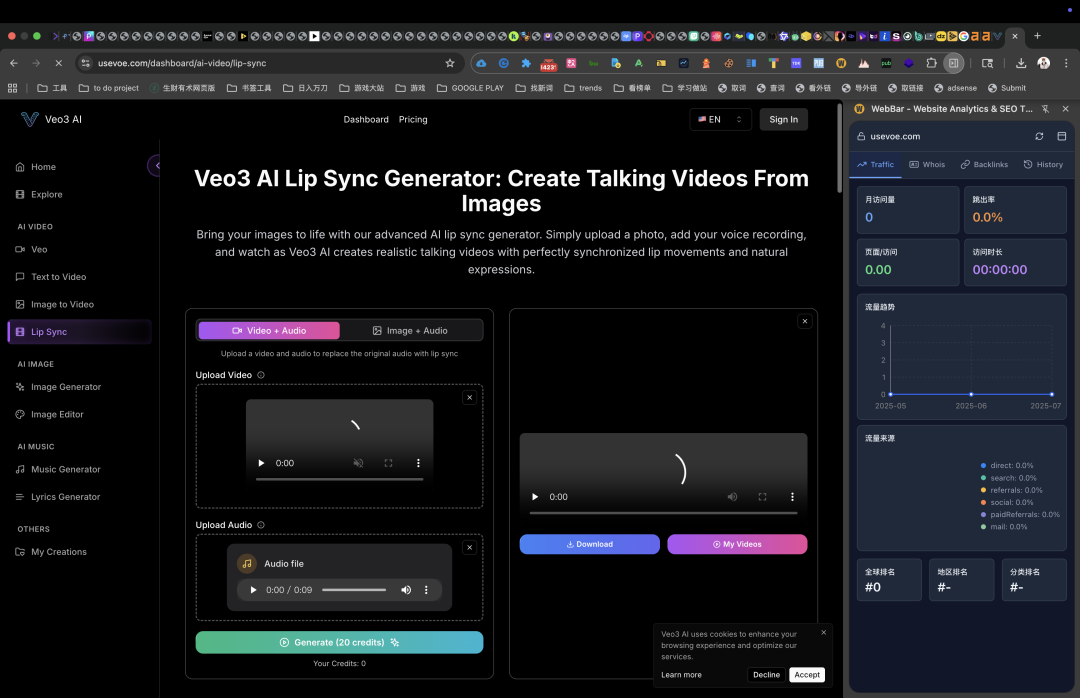Open the browser downloads
1080x698 pixels.
[x=1021, y=63]
